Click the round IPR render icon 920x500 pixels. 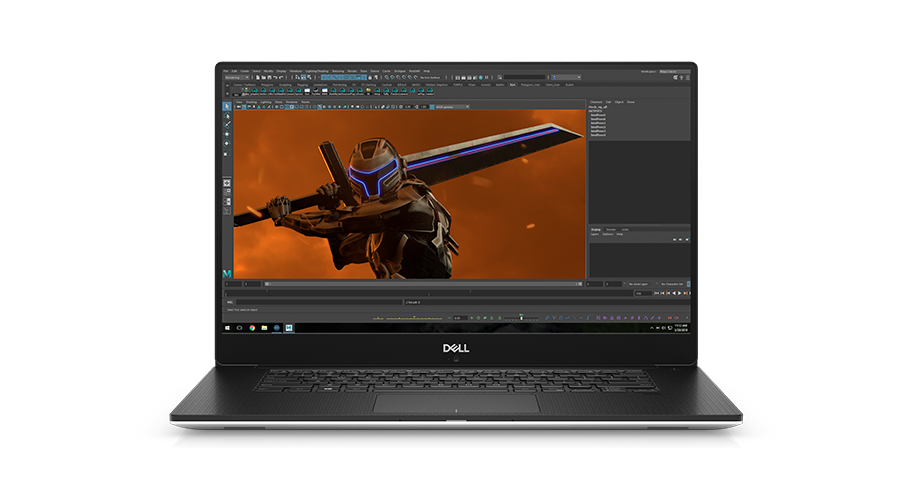[481, 77]
